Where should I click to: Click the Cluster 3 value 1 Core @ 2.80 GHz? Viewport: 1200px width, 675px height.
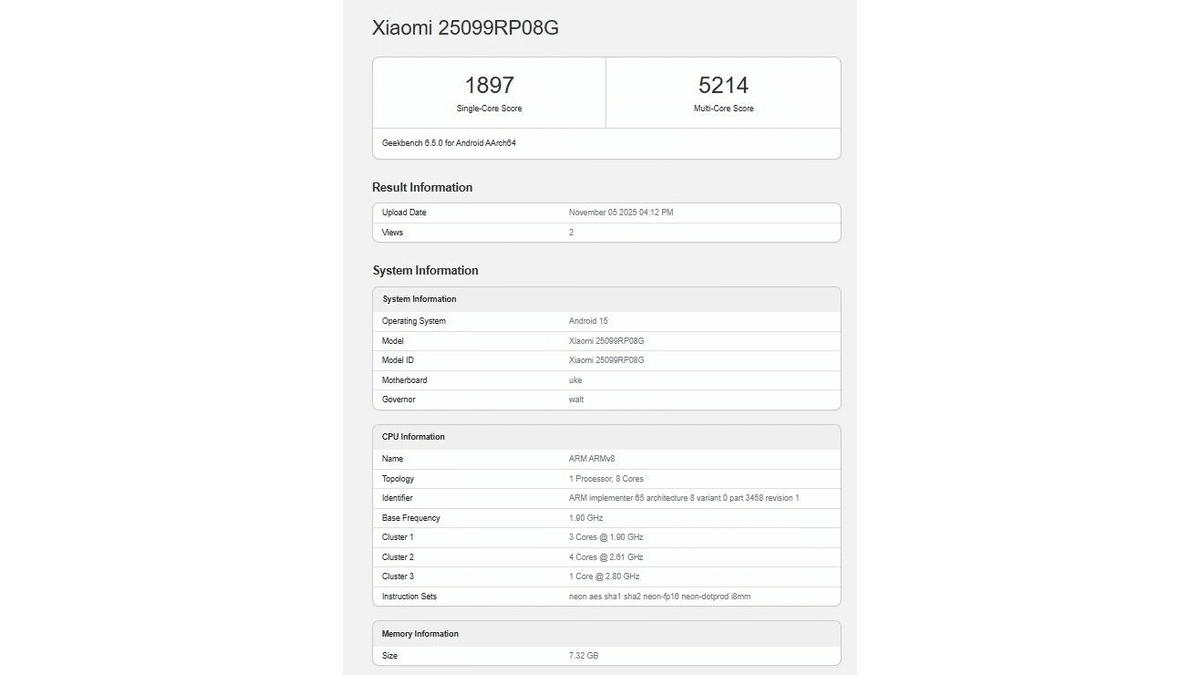coord(604,576)
